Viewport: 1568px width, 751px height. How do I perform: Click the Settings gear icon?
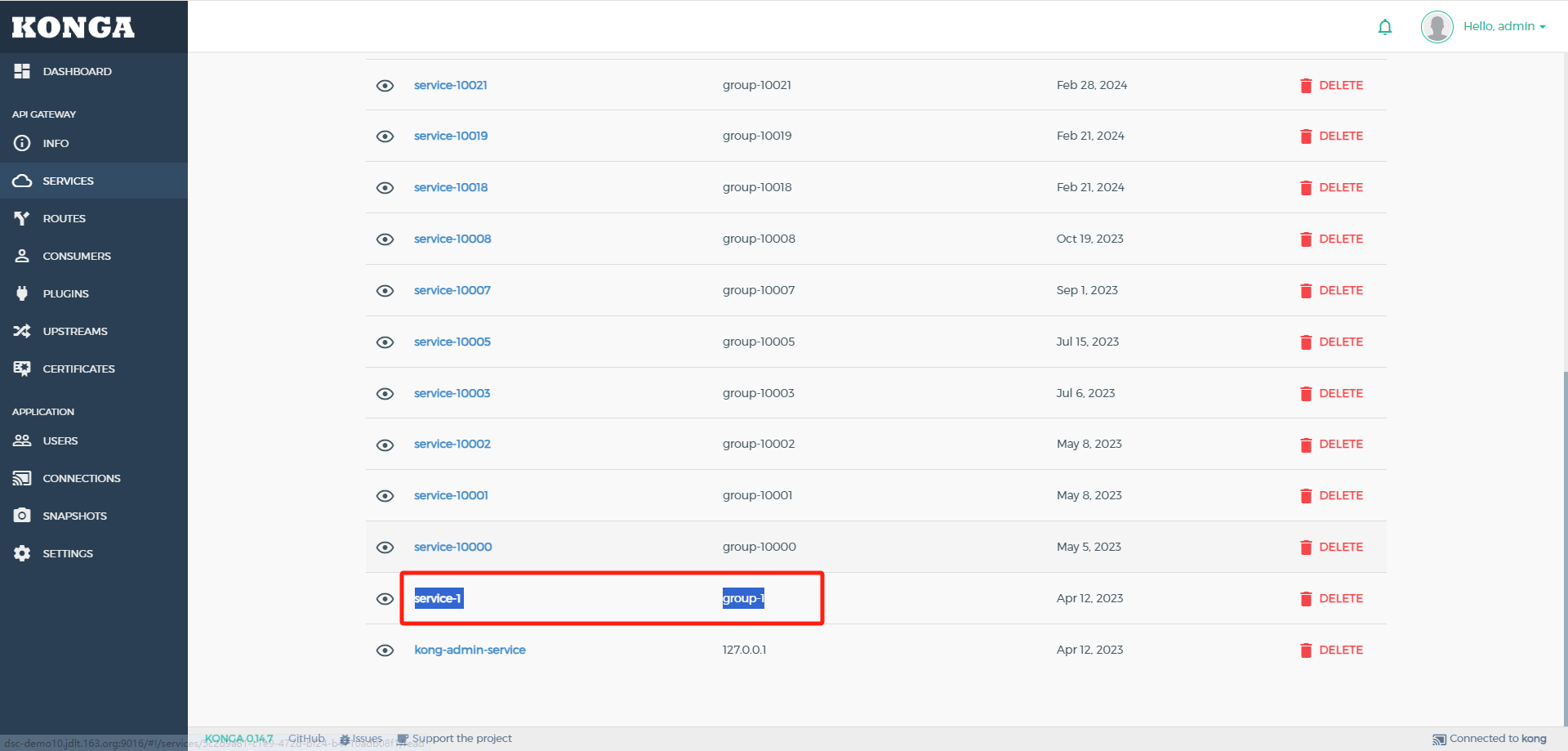pyautogui.click(x=22, y=553)
